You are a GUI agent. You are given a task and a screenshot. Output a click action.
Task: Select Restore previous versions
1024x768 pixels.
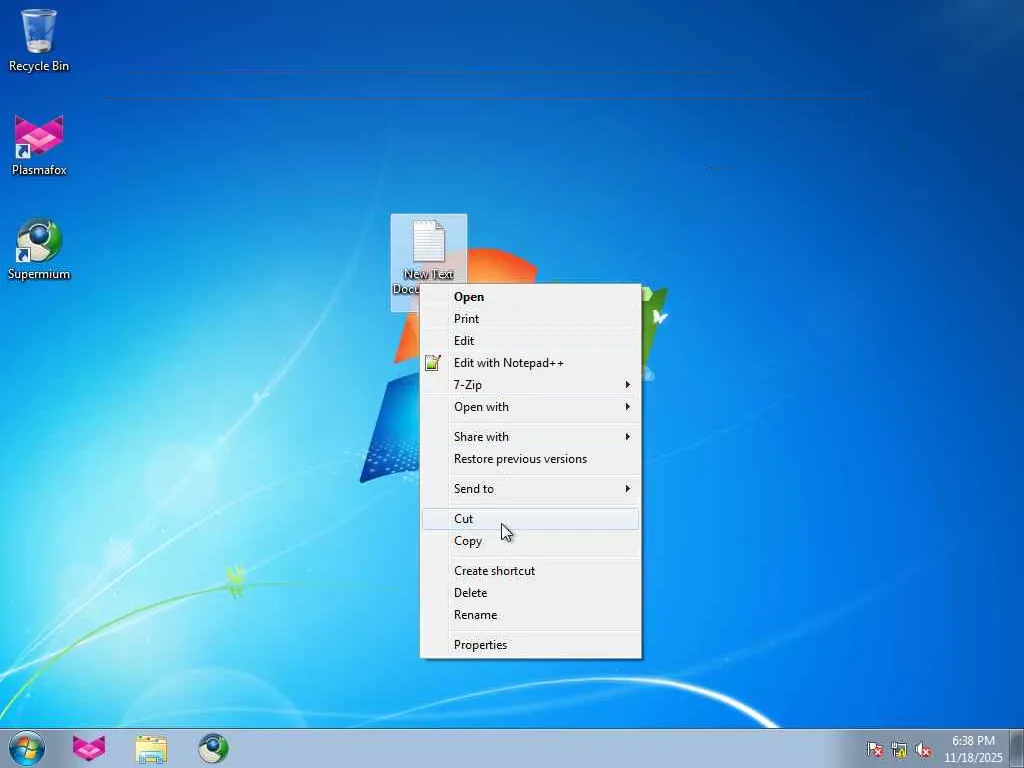[531, 459]
